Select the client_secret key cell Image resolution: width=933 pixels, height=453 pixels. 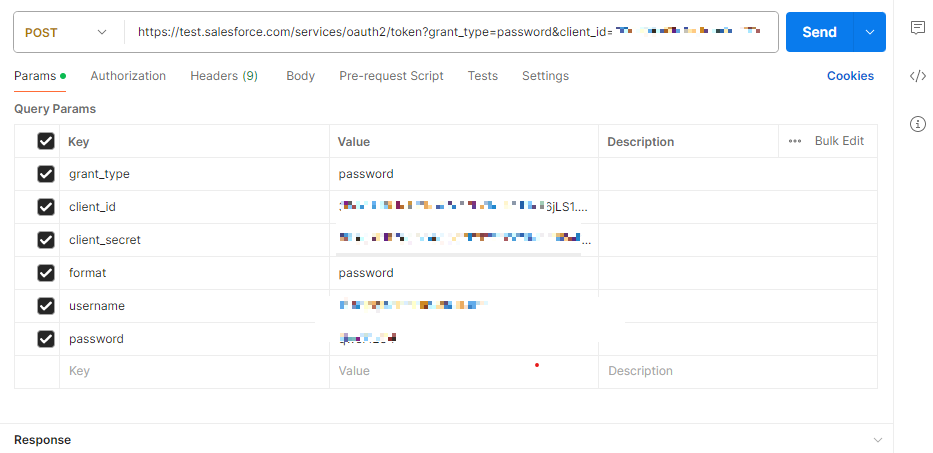(x=194, y=240)
